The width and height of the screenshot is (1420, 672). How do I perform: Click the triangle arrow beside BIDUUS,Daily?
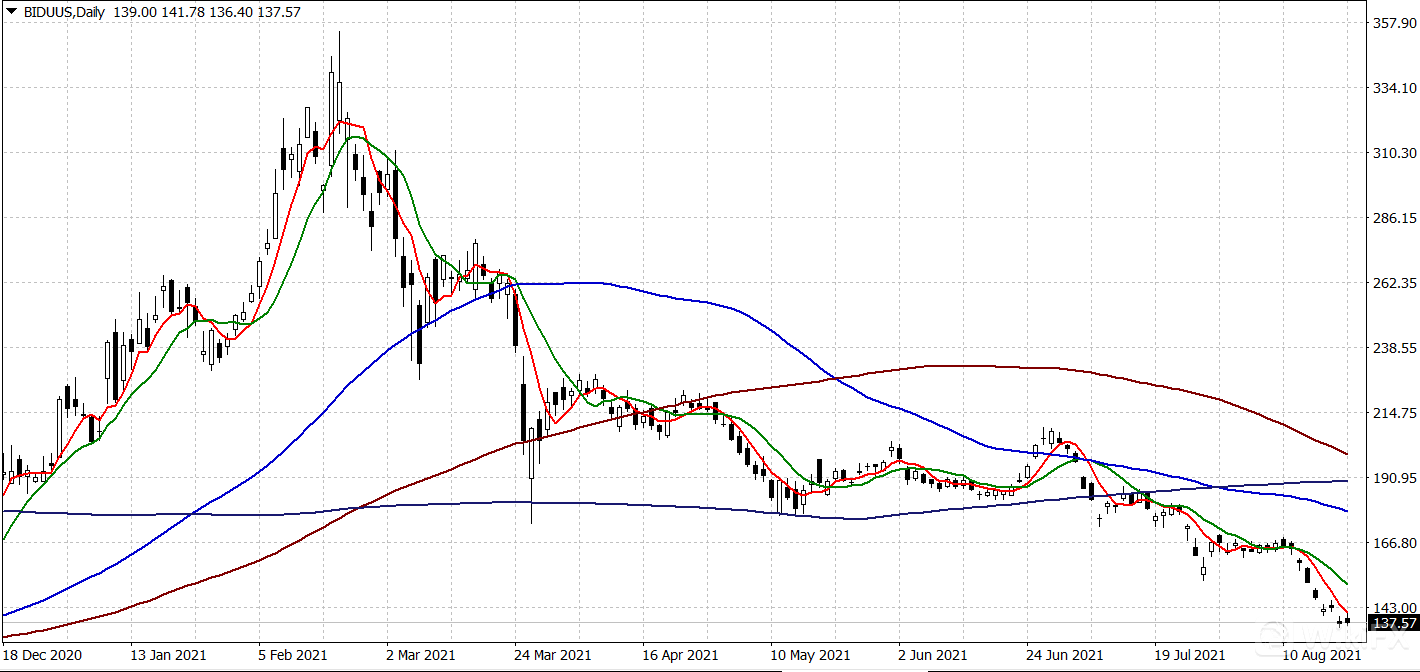[x=10, y=9]
